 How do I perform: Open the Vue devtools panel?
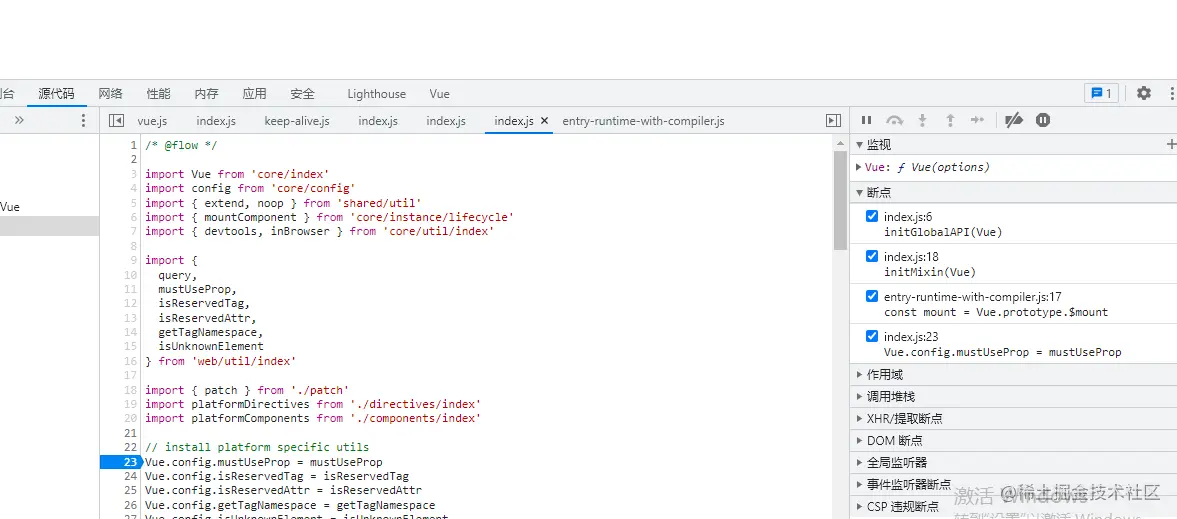(440, 94)
